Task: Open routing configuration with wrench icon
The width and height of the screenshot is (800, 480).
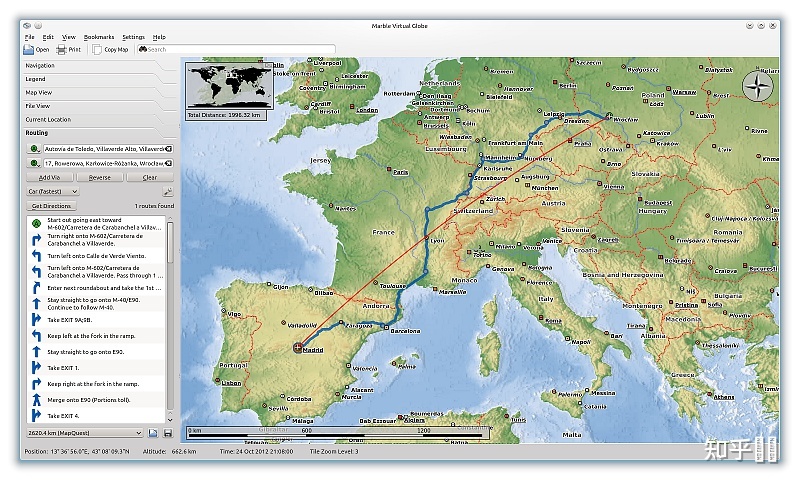Action: (x=167, y=192)
